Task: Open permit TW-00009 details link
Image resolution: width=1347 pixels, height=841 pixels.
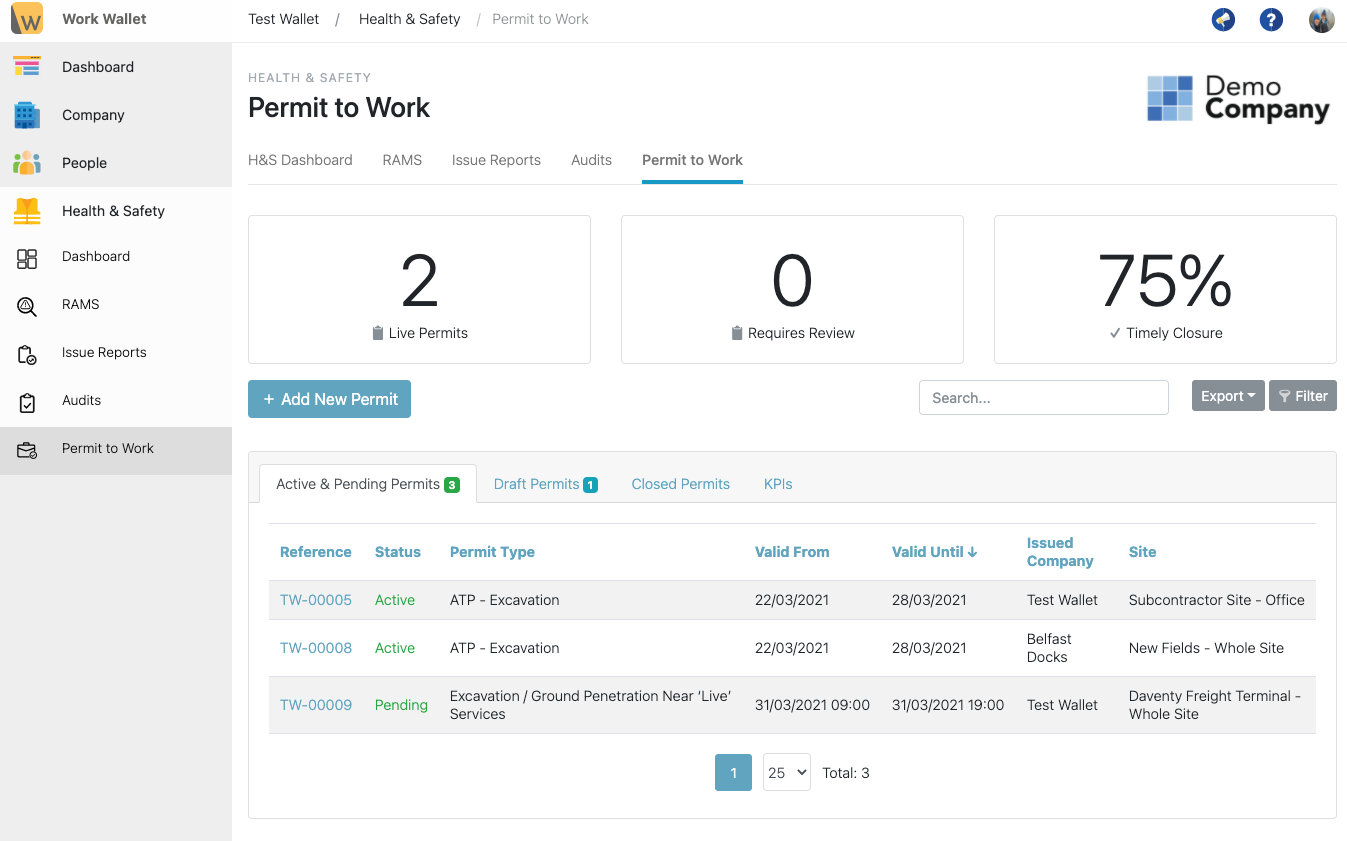Action: pyautogui.click(x=316, y=704)
